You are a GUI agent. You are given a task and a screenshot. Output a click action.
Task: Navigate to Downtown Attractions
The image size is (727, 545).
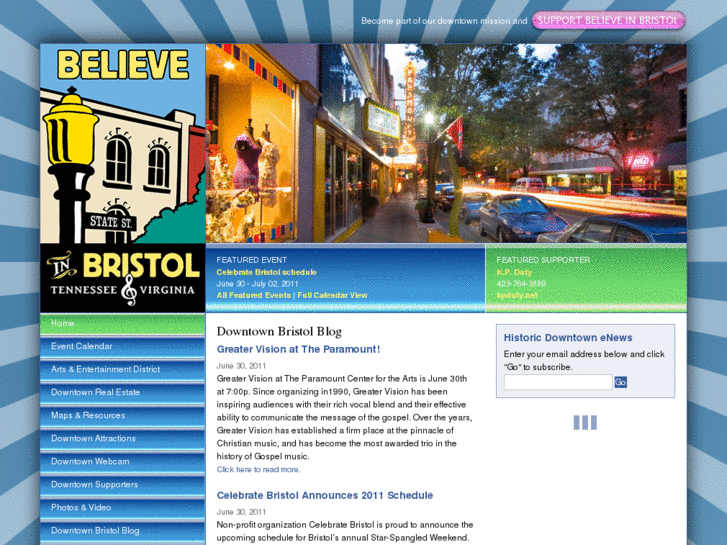(x=123, y=438)
